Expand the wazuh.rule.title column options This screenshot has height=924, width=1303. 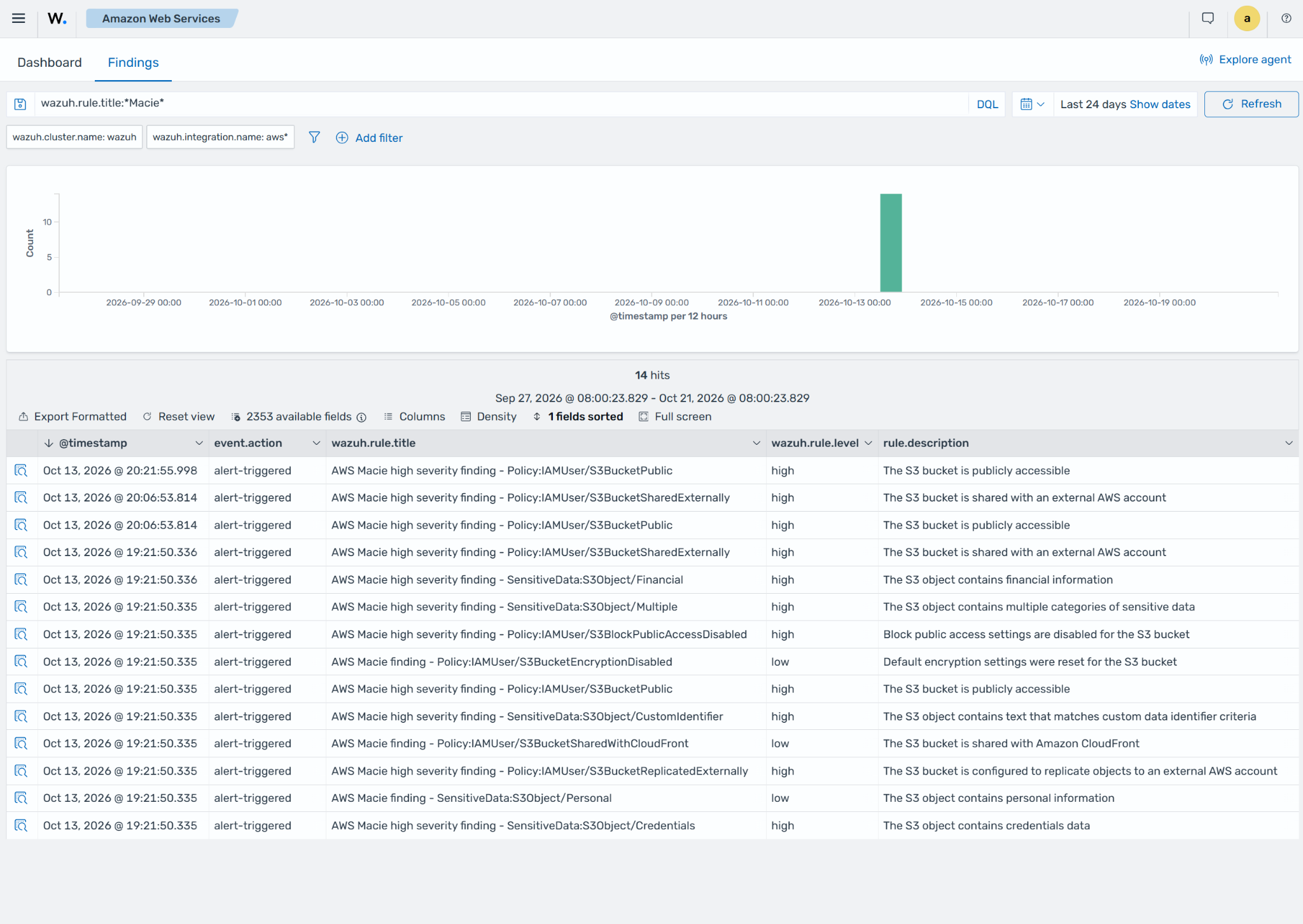click(756, 444)
